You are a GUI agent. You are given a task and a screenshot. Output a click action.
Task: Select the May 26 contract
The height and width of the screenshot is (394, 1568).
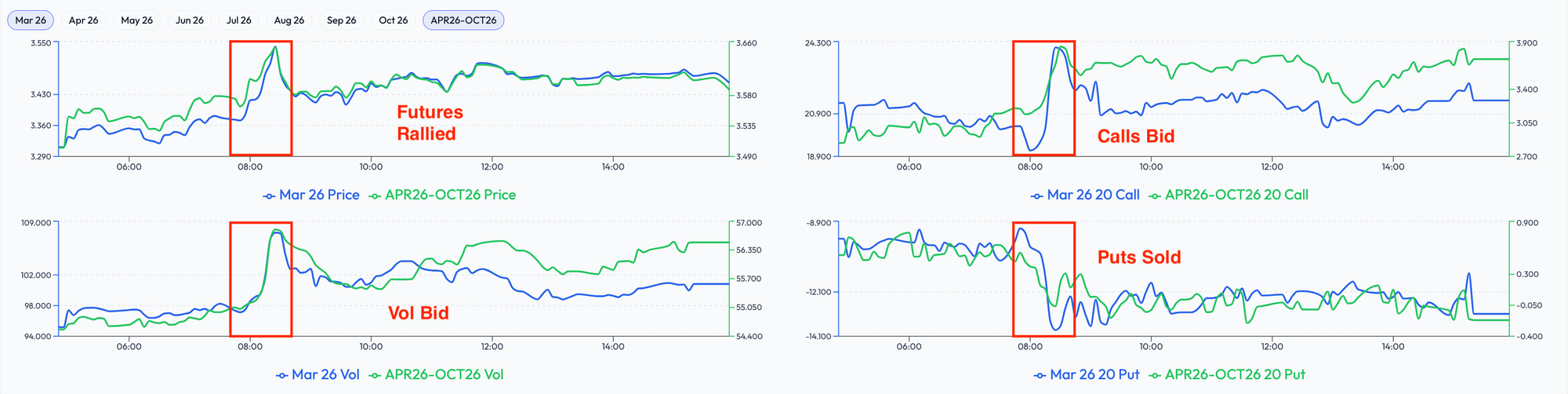(136, 20)
